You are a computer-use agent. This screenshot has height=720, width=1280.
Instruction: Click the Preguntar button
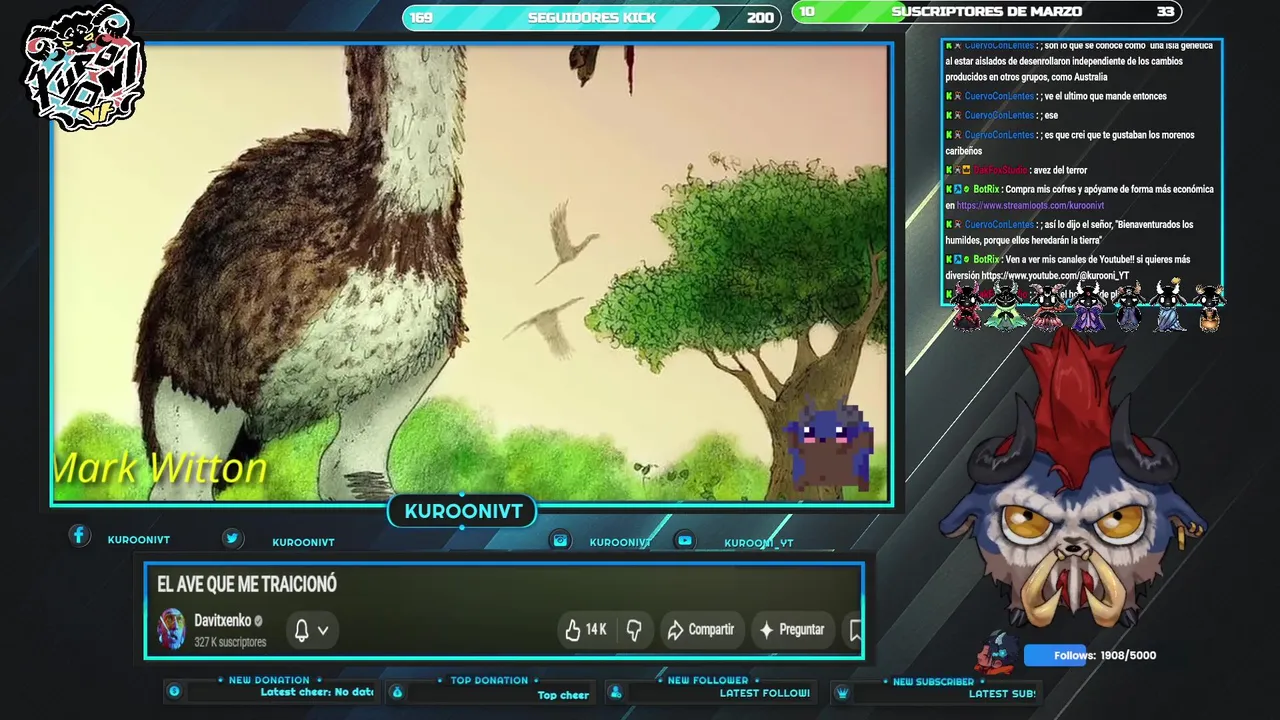pos(792,630)
